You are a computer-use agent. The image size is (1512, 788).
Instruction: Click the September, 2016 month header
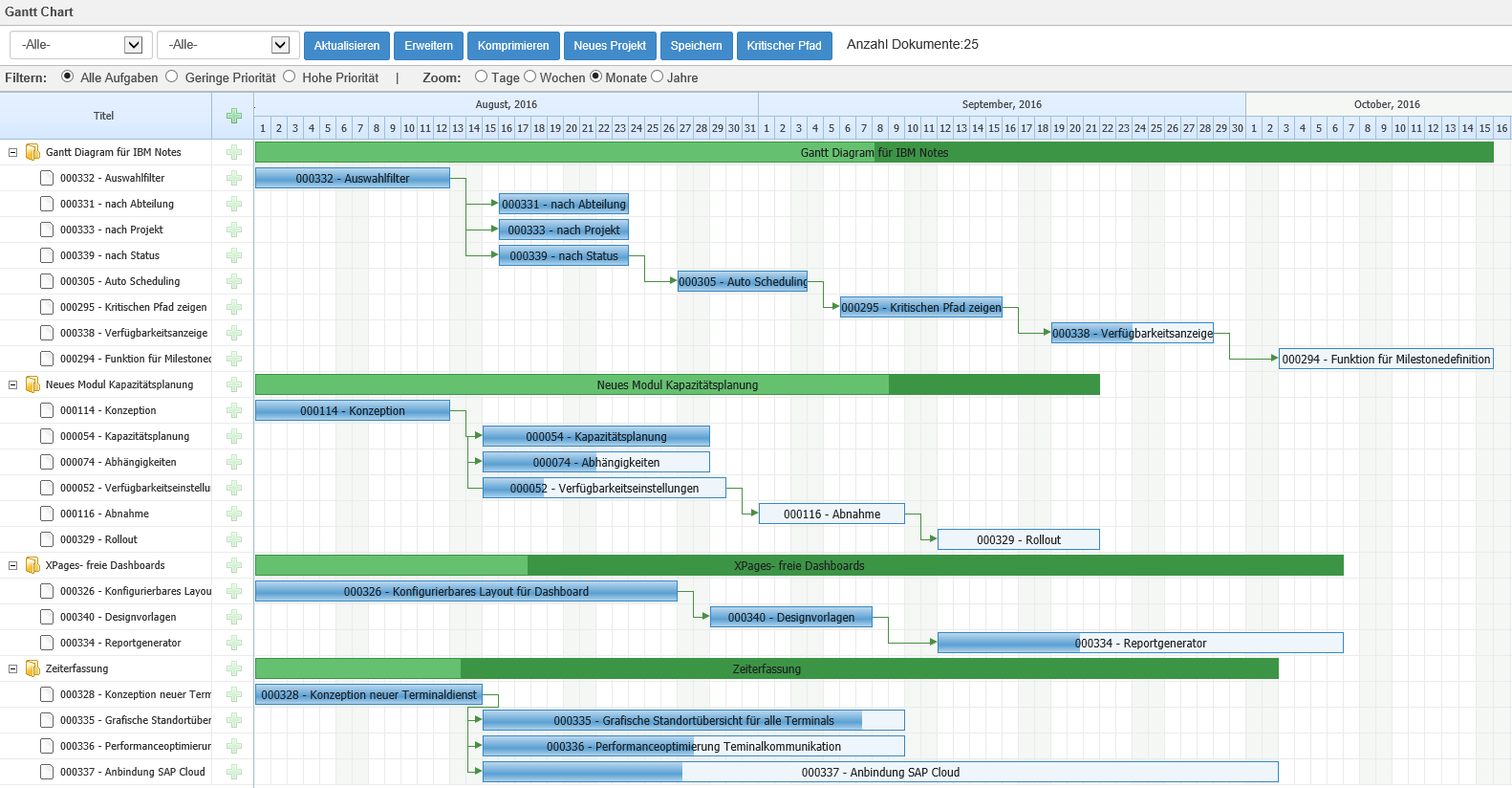1002,104
